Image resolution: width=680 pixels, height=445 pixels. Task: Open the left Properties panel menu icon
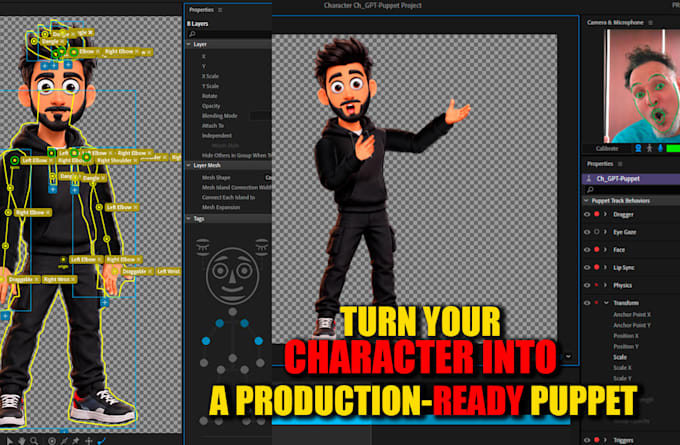220,10
